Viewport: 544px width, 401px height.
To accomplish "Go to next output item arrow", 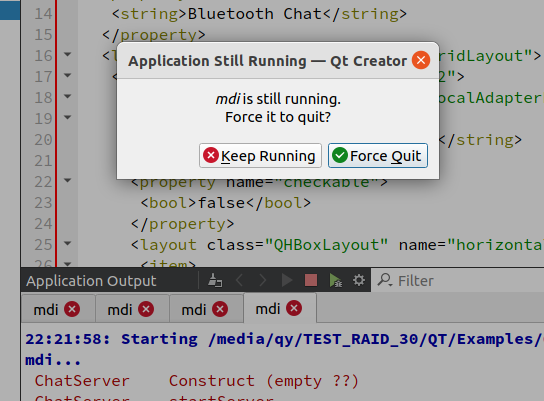I will pyautogui.click(x=263, y=280).
